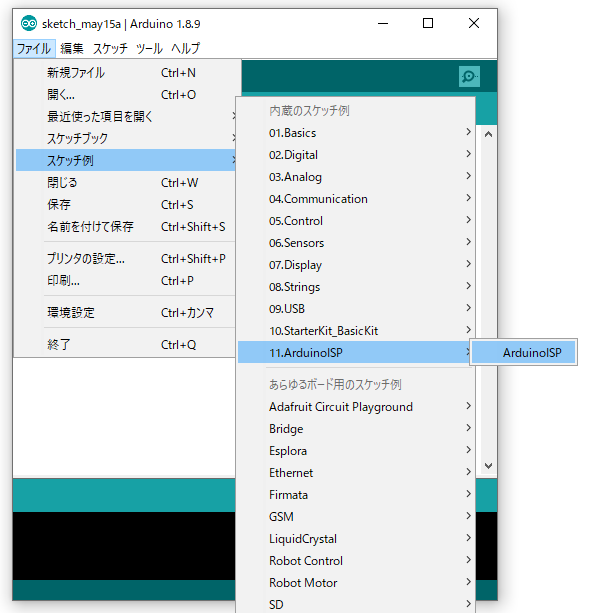
Task: Expand 最近使った項目を開く submenu
Action: click(x=125, y=117)
